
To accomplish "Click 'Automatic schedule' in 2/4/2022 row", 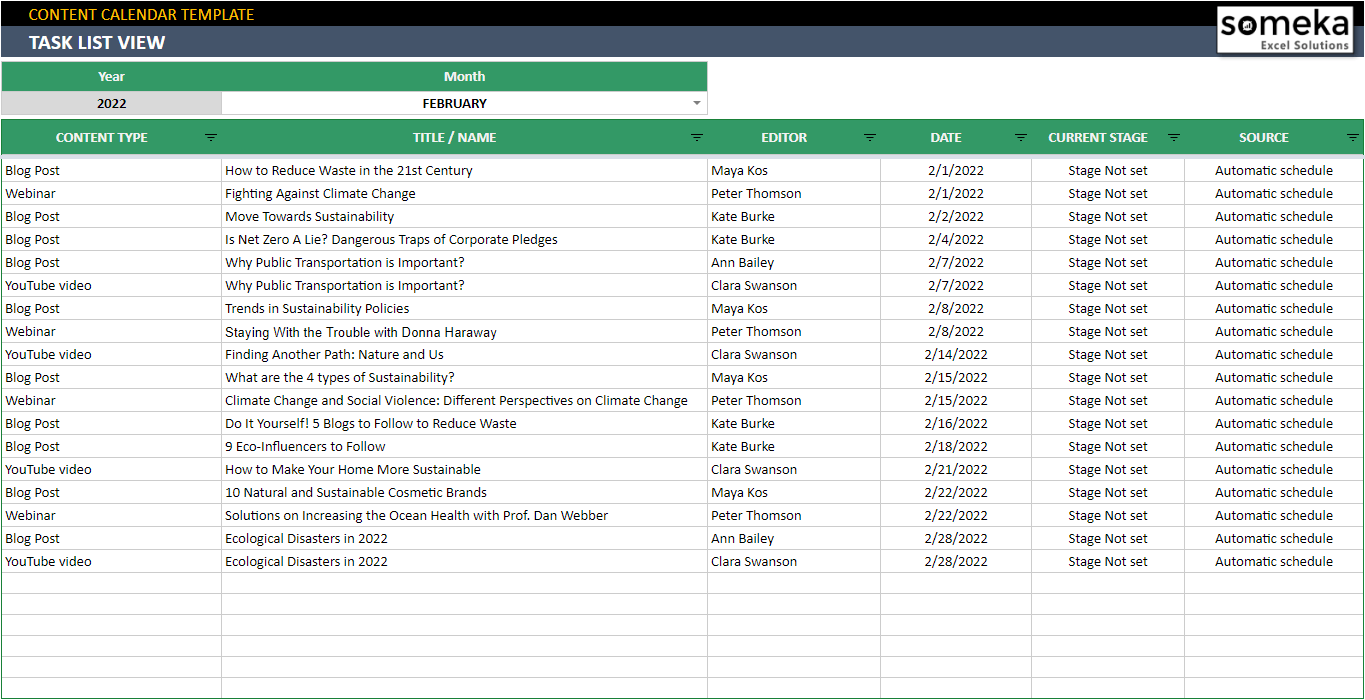I will (x=1273, y=239).
